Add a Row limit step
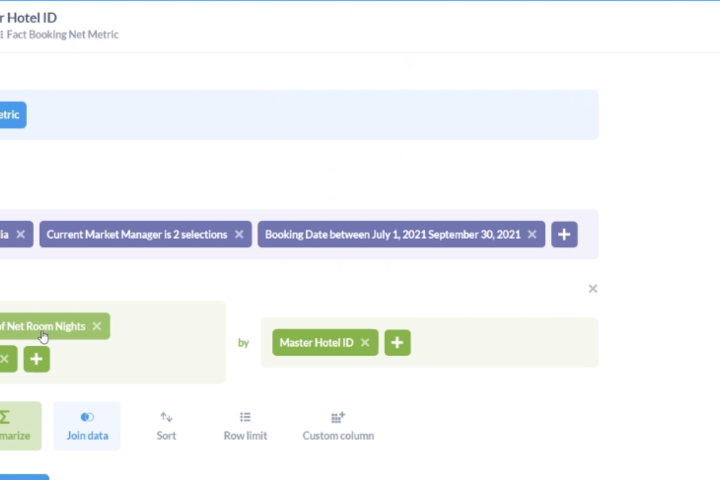This screenshot has width=720, height=480. coord(245,426)
